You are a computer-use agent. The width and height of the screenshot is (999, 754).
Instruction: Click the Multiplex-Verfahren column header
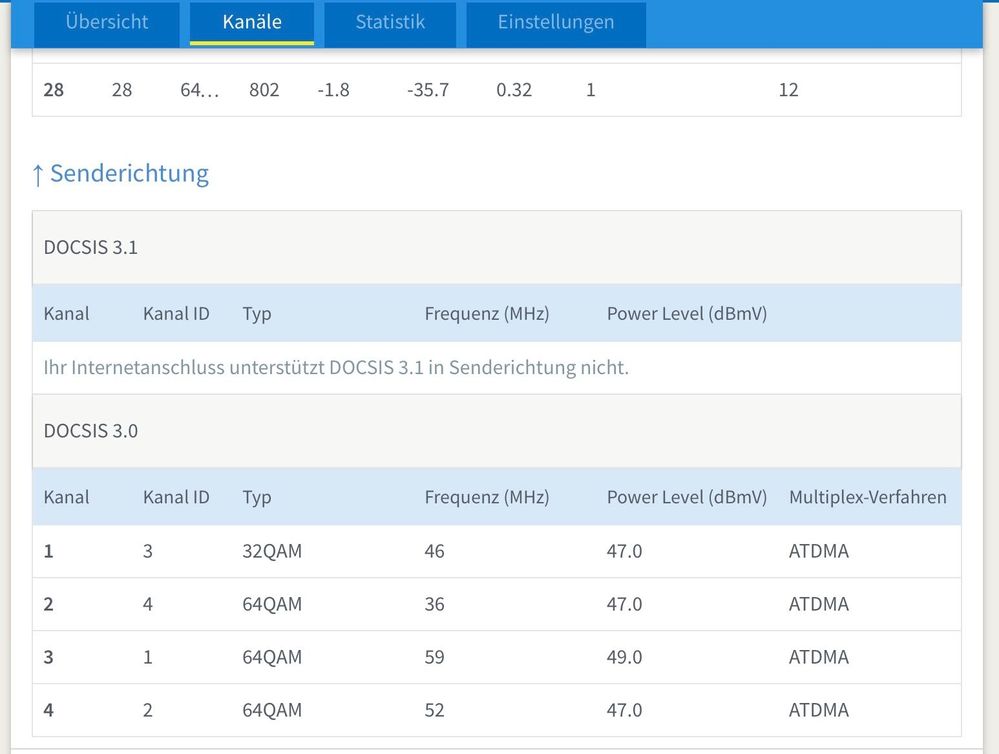pyautogui.click(x=867, y=497)
